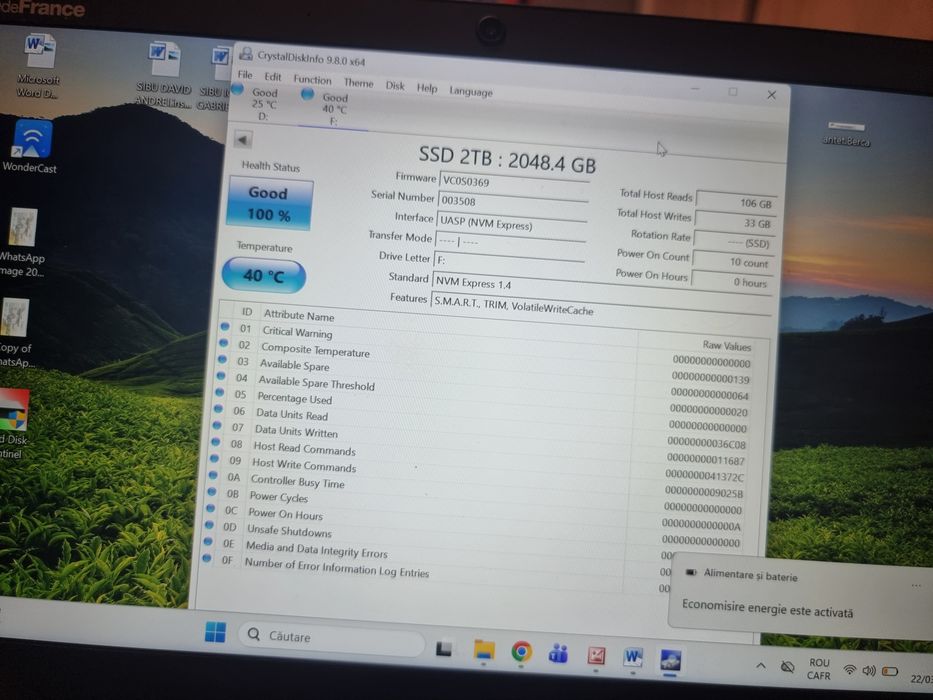Click the blue status dot for Critical Warning
Viewport: 933px width, 700px height.
click(x=225, y=326)
